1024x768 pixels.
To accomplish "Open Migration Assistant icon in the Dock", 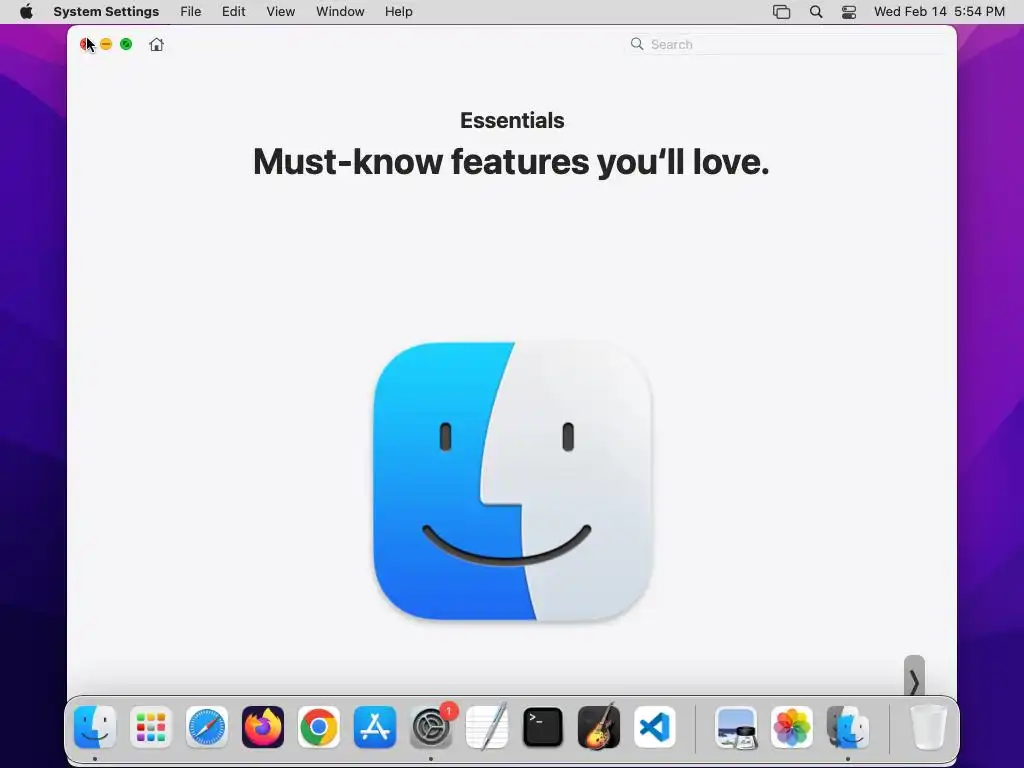I will pyautogui.click(x=848, y=727).
